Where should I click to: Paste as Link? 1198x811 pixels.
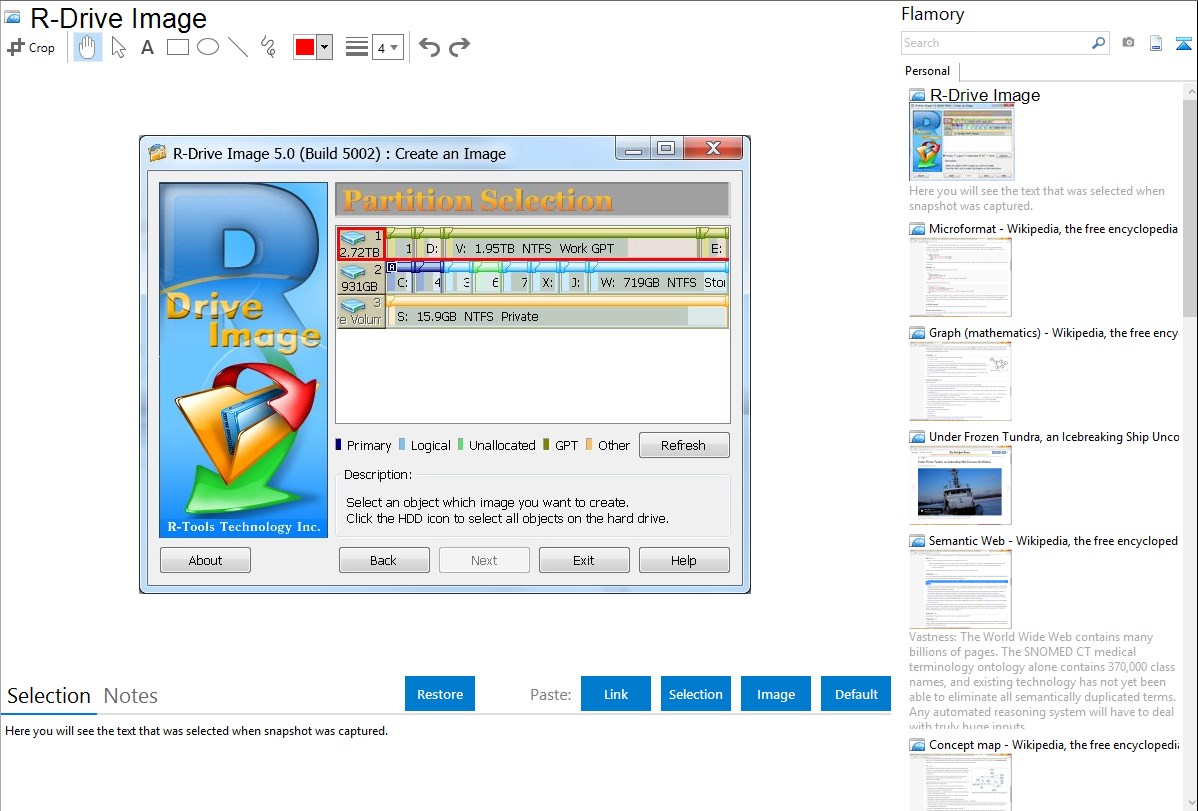click(616, 694)
